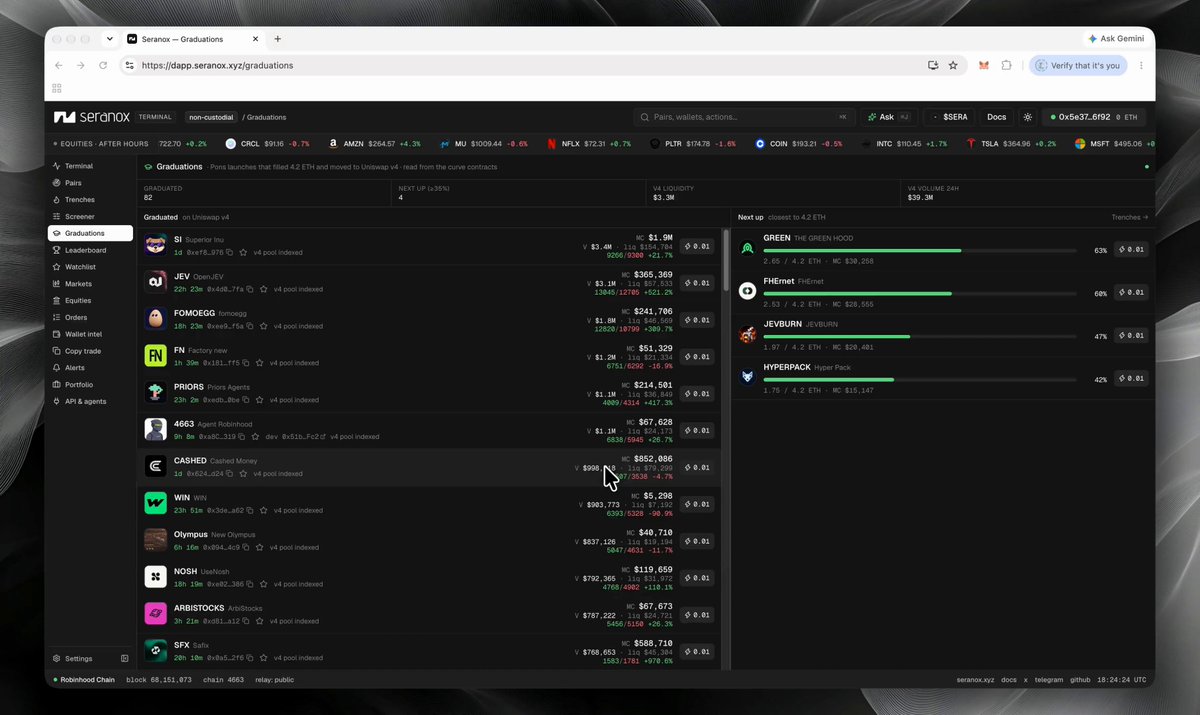Open a new browser tab
Viewport: 1200px width, 715px height.
click(x=277, y=39)
